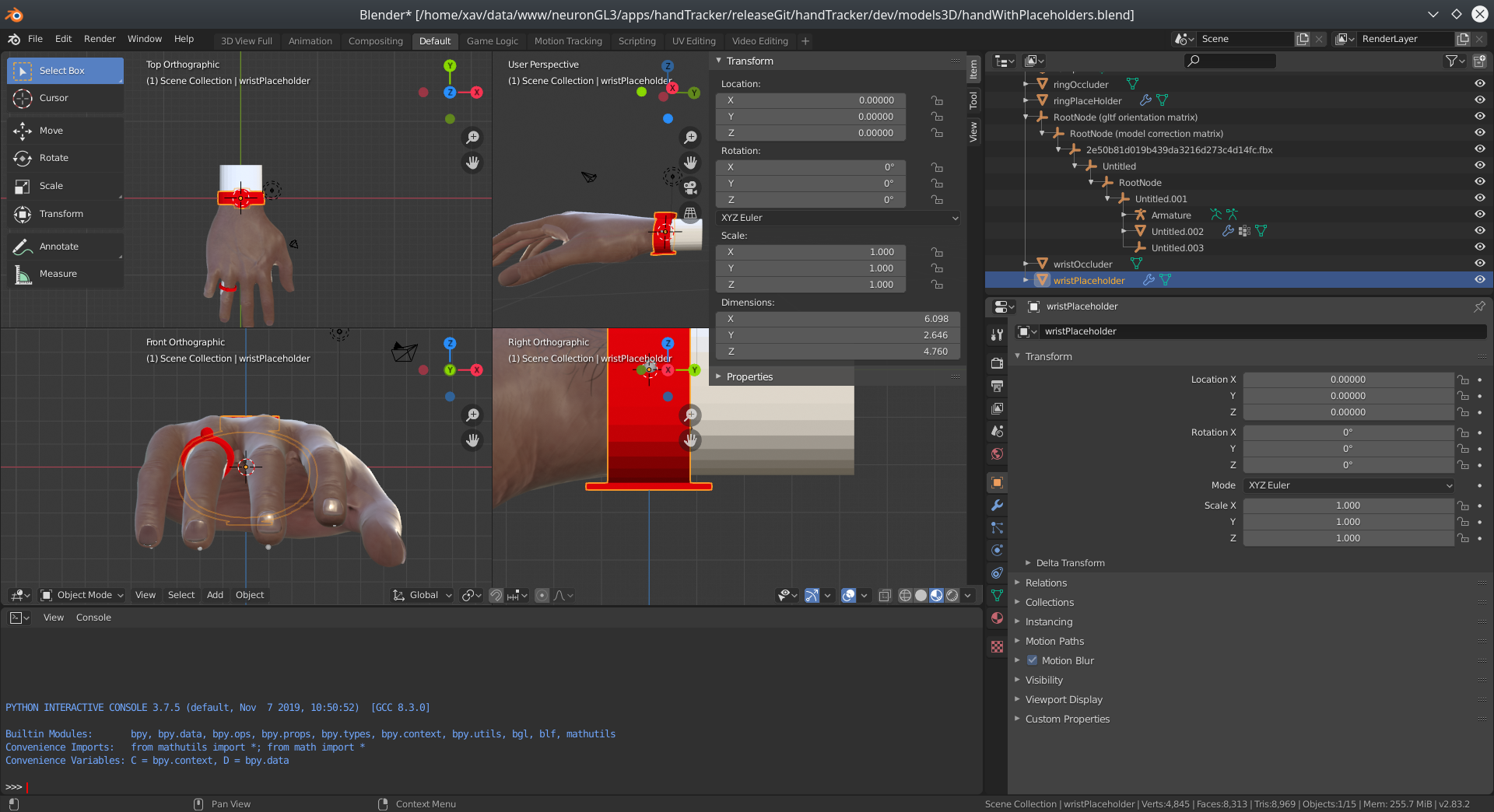Toggle the Motion Blur checkbox
Screen dimensions: 1494x812
click(x=1032, y=660)
